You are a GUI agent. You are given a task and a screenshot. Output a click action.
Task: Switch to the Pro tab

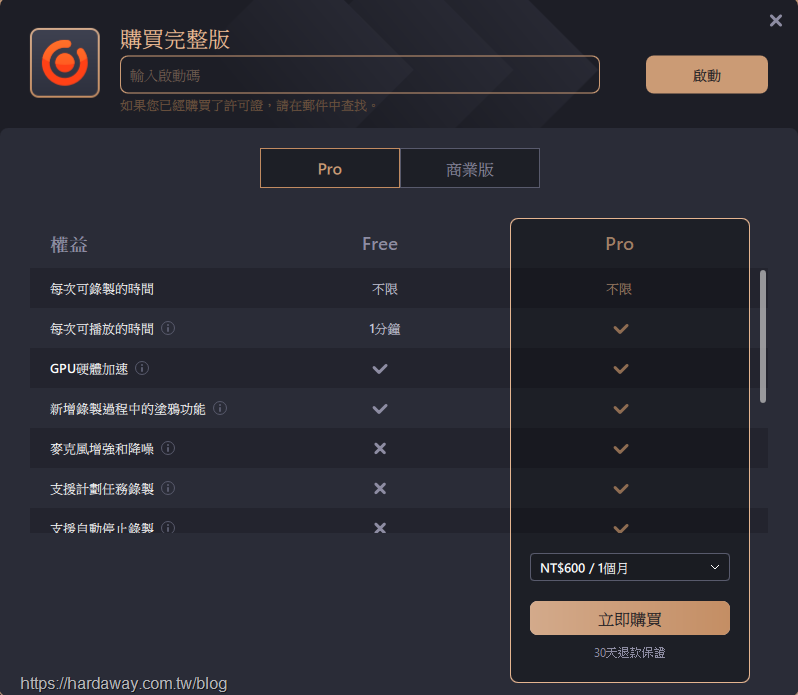[330, 168]
